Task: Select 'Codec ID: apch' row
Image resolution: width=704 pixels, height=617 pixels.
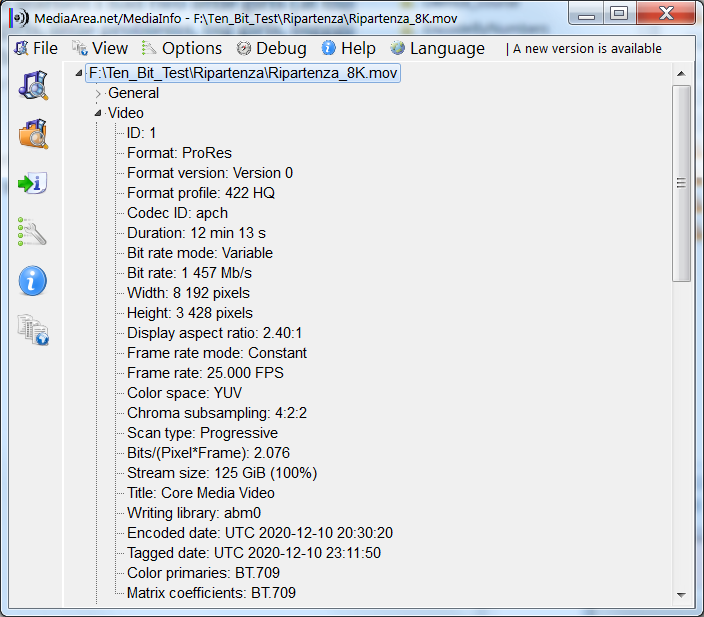Action: (177, 213)
